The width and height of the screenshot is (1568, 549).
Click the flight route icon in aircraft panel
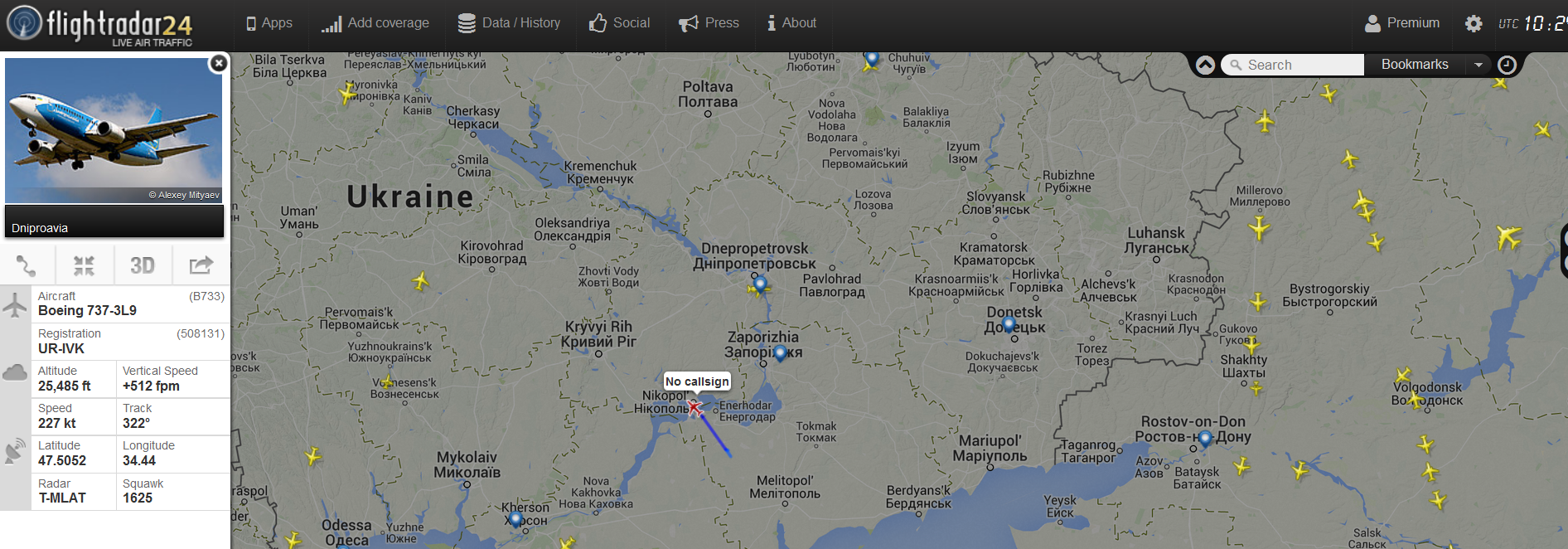(27, 265)
